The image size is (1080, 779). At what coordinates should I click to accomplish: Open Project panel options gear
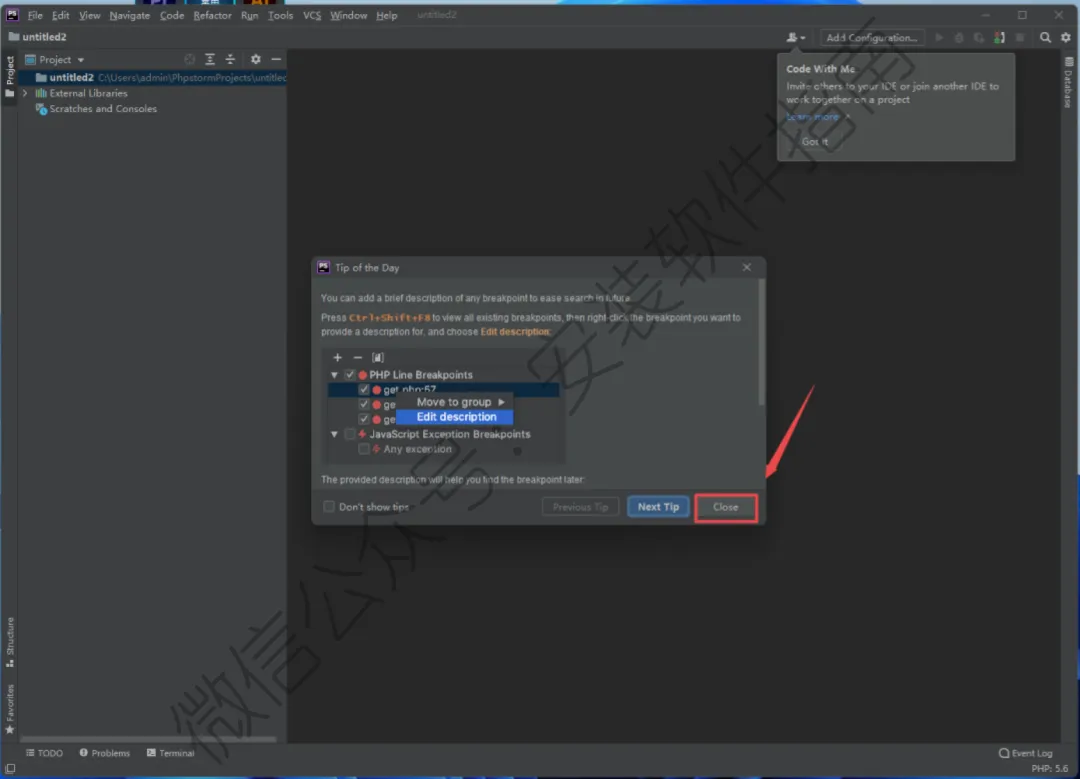256,59
